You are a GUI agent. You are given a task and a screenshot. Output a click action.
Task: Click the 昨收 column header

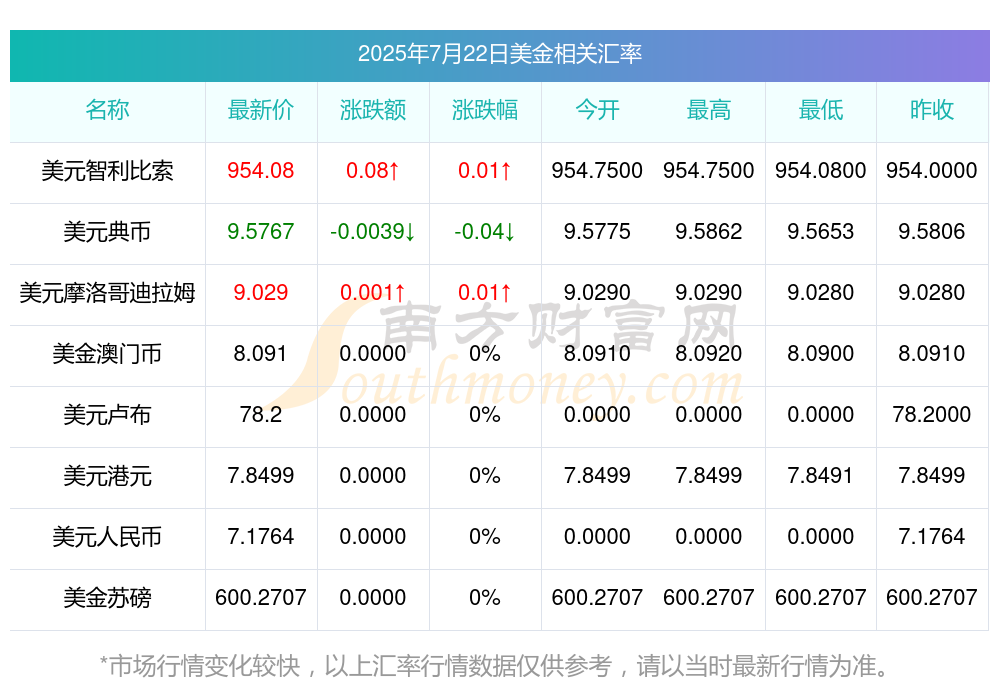[932, 110]
